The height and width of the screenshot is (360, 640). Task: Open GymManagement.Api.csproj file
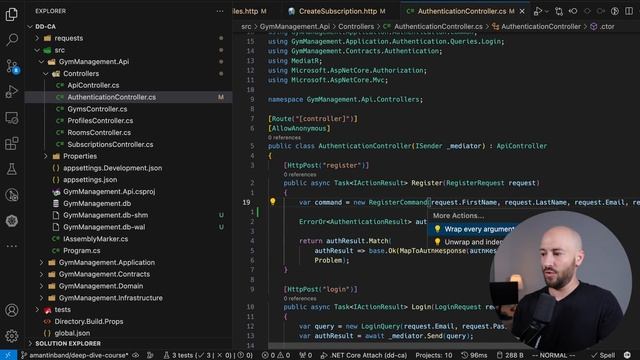point(109,191)
